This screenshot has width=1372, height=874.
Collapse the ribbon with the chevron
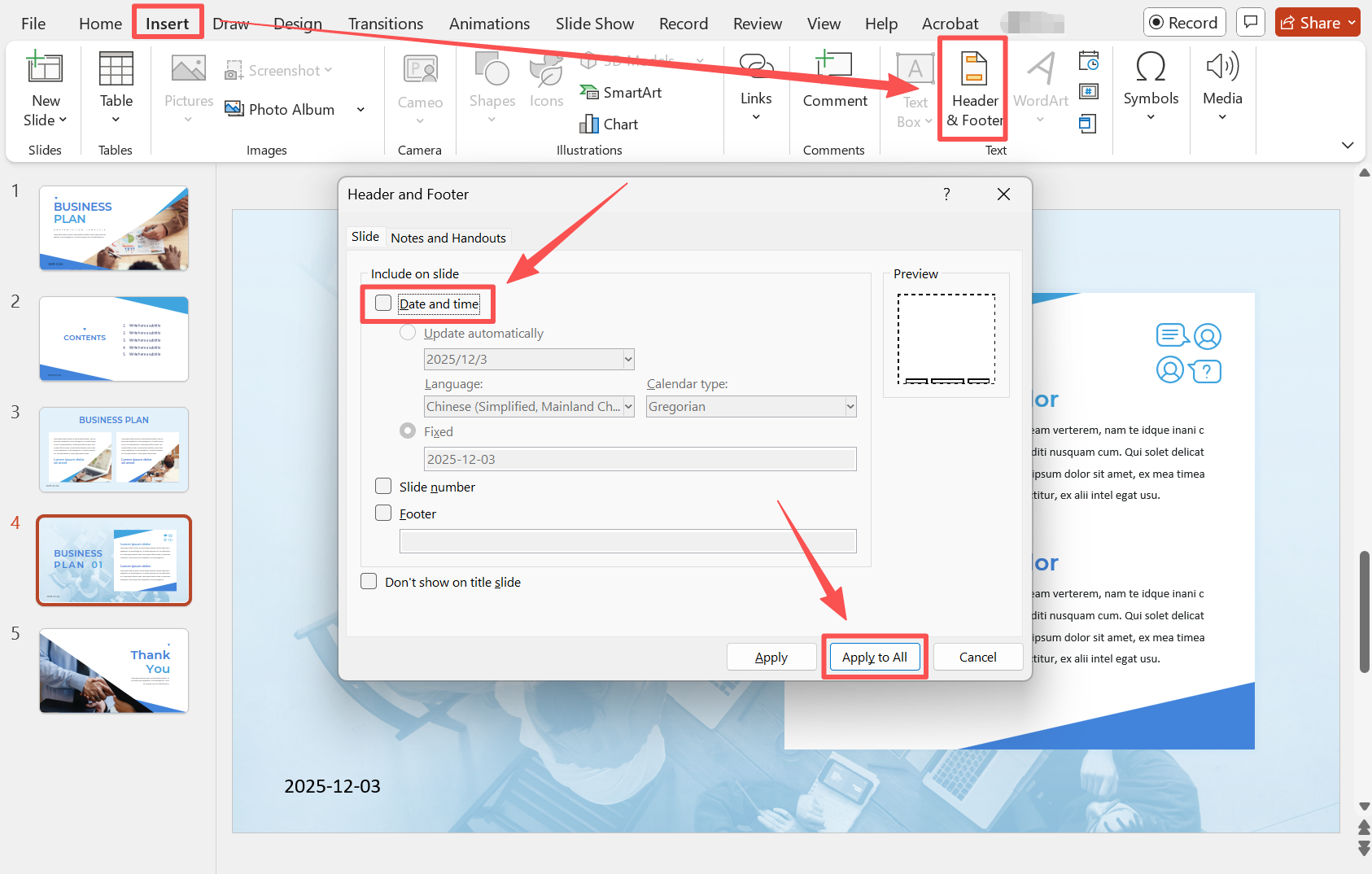(x=1348, y=145)
